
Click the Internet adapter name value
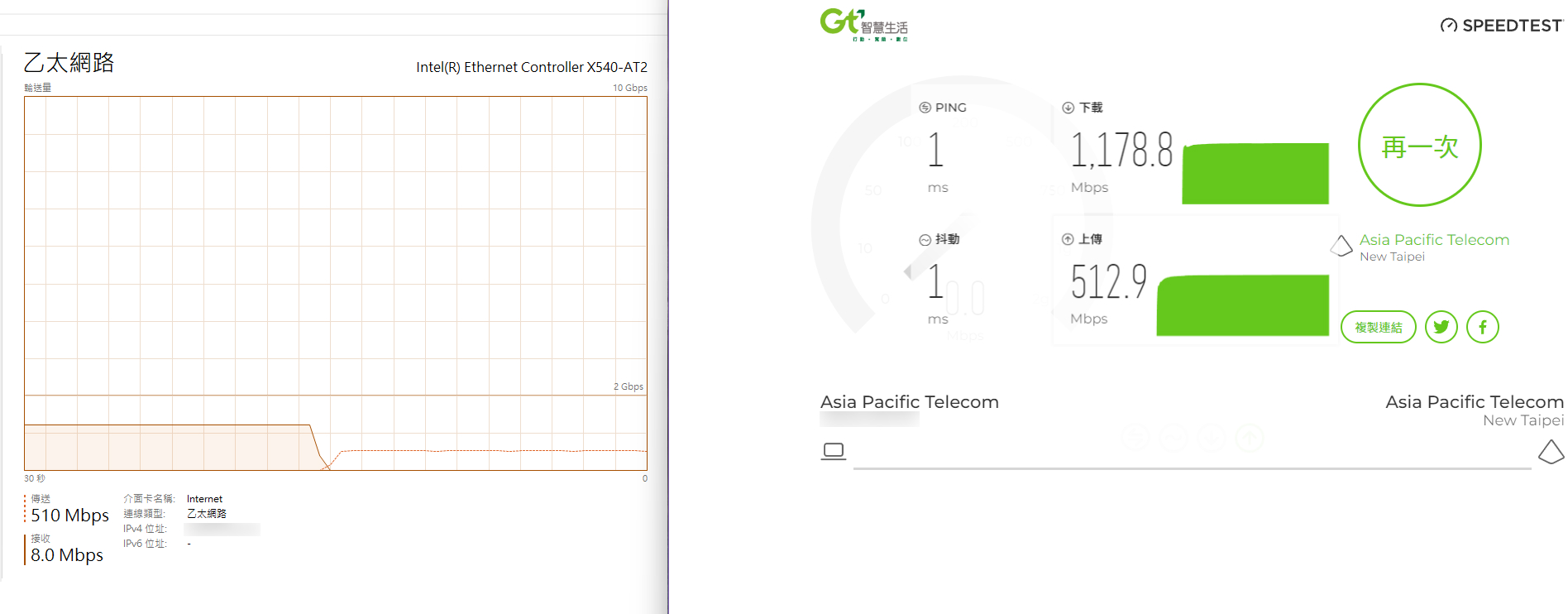[x=204, y=499]
